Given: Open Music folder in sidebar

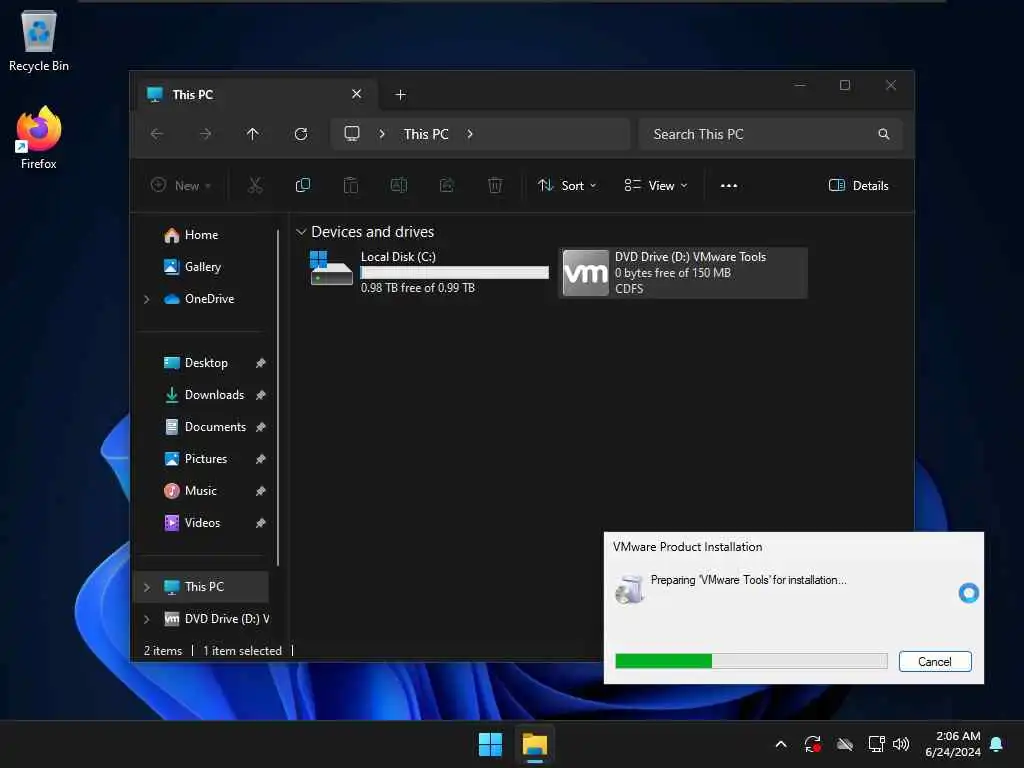Looking at the screenshot, I should click(x=201, y=491).
